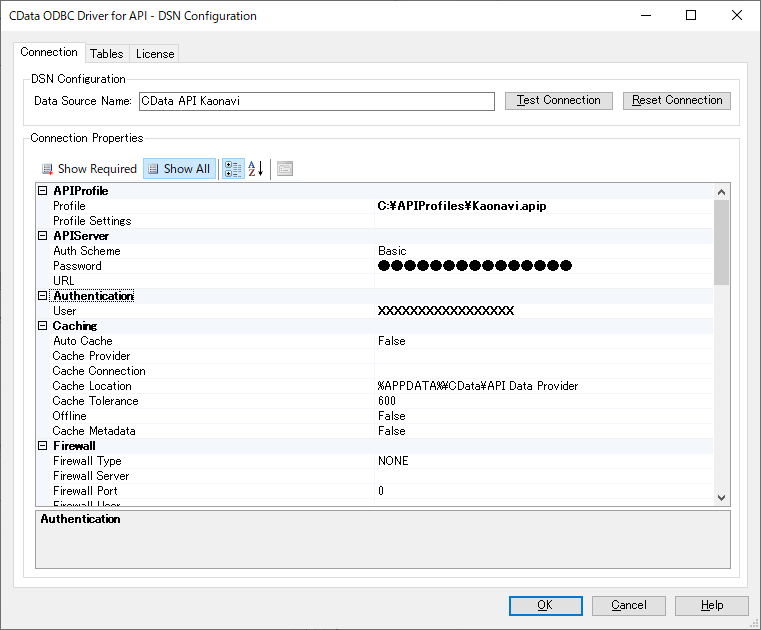Click the property grid scrollbar thumb
Viewport: 761px width, 630px height.
721,242
